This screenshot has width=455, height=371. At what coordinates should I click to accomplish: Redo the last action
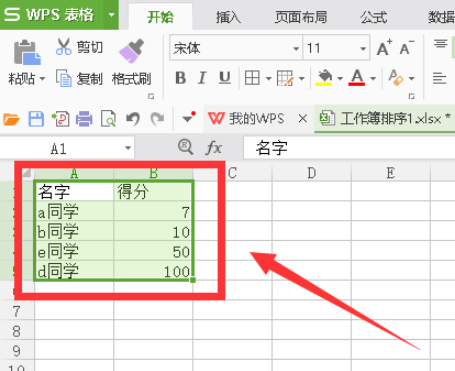[x=157, y=119]
